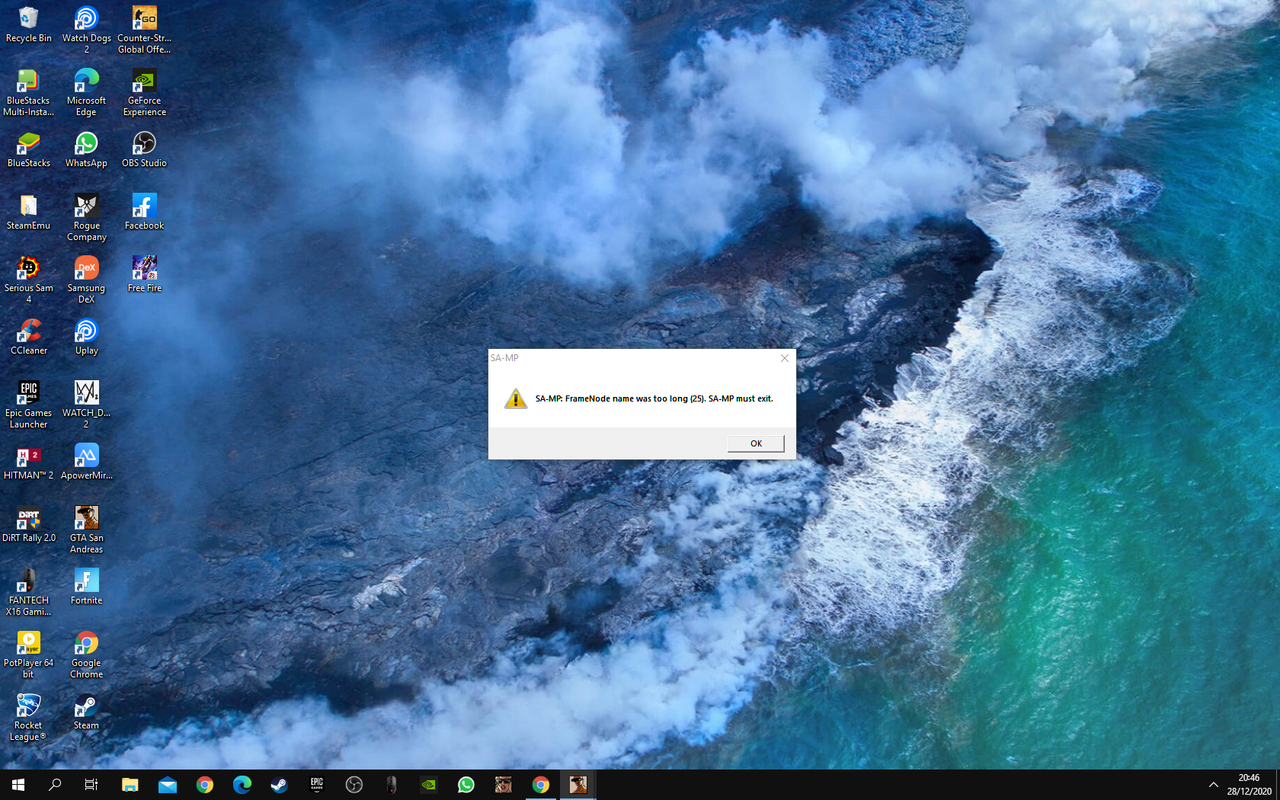Select the Counter-Strike Global Offensive shortcut

(x=144, y=30)
